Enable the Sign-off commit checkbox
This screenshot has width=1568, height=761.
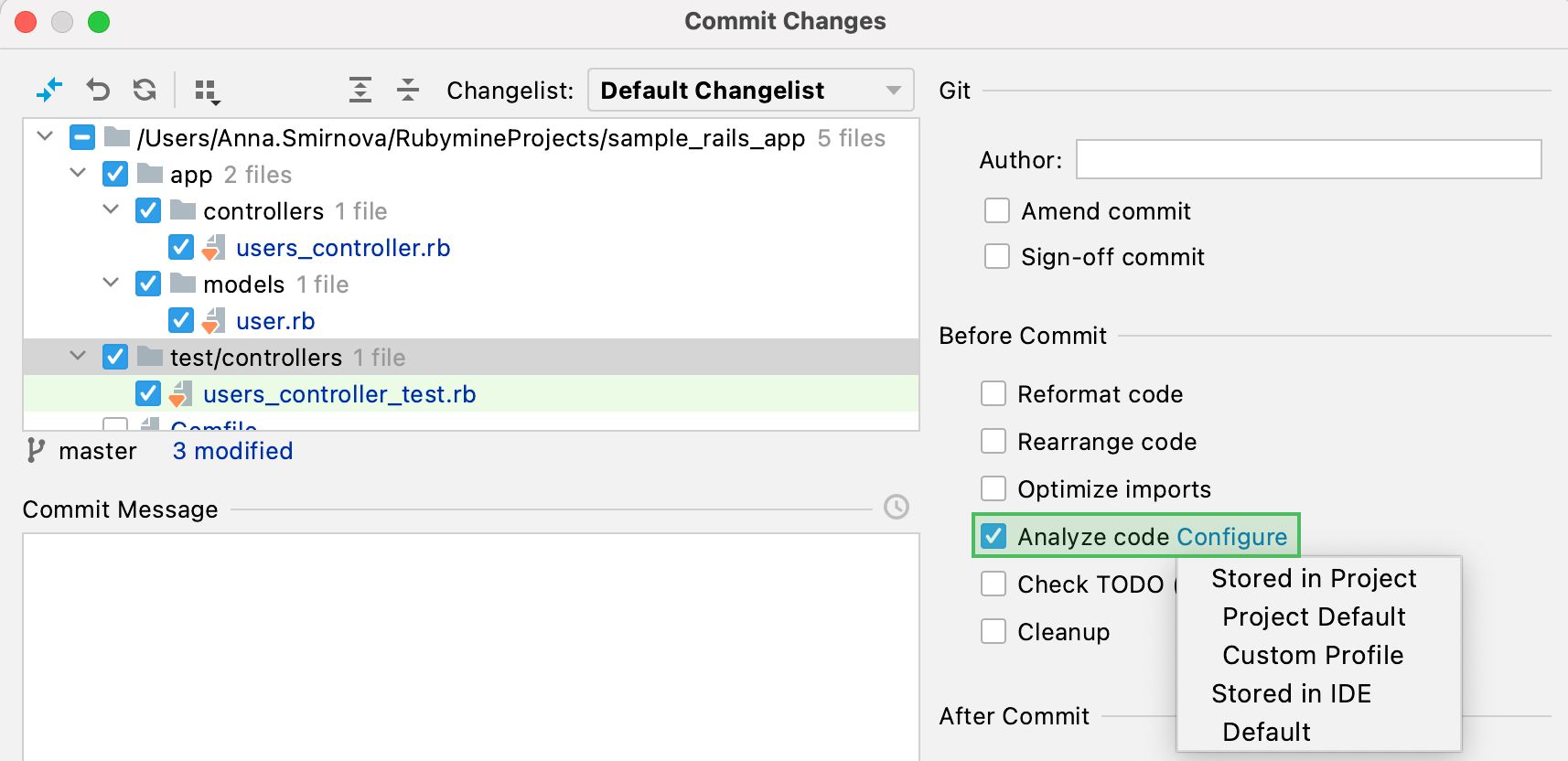pyautogui.click(x=997, y=256)
